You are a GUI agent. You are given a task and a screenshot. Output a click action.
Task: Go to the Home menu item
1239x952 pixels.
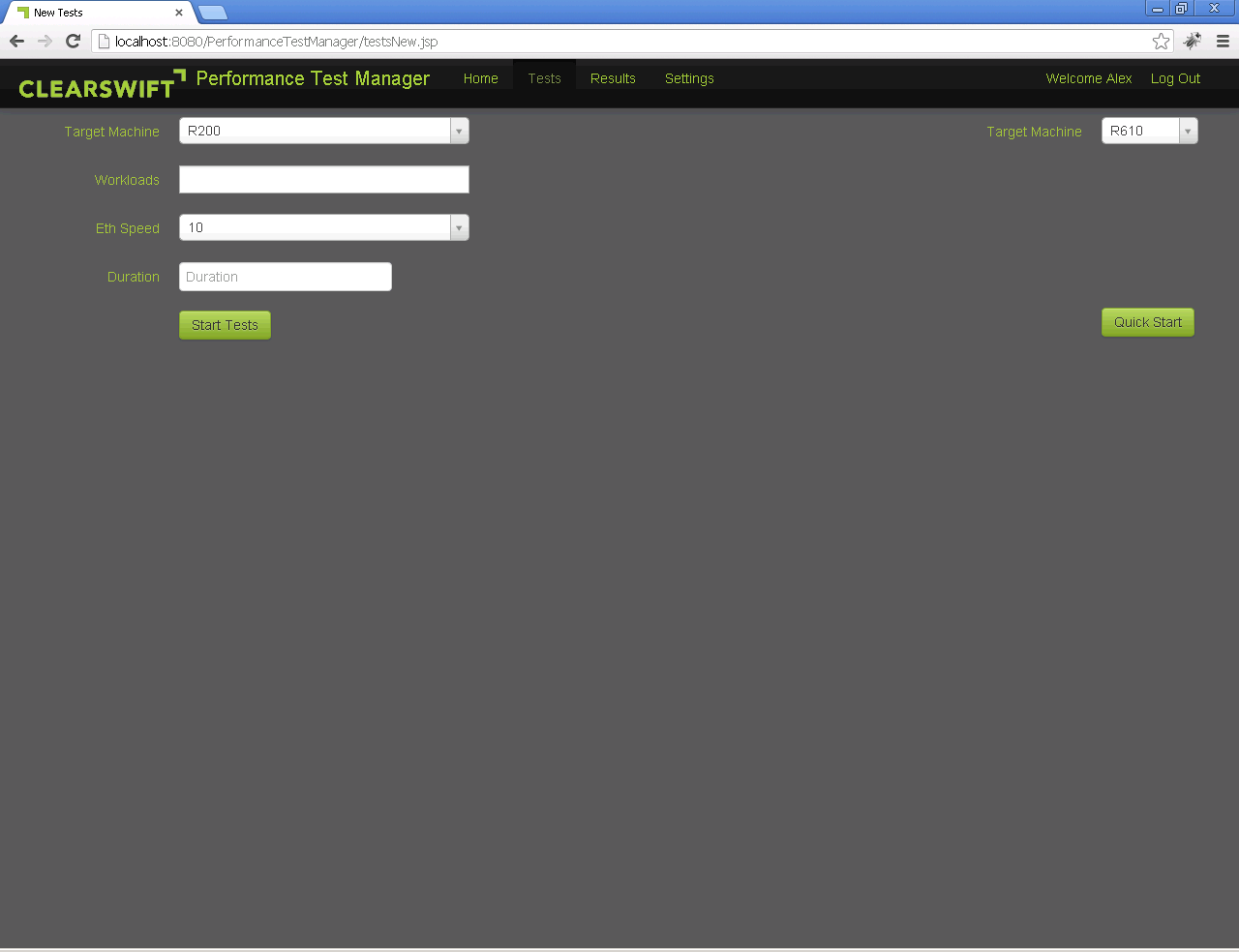pyautogui.click(x=480, y=78)
